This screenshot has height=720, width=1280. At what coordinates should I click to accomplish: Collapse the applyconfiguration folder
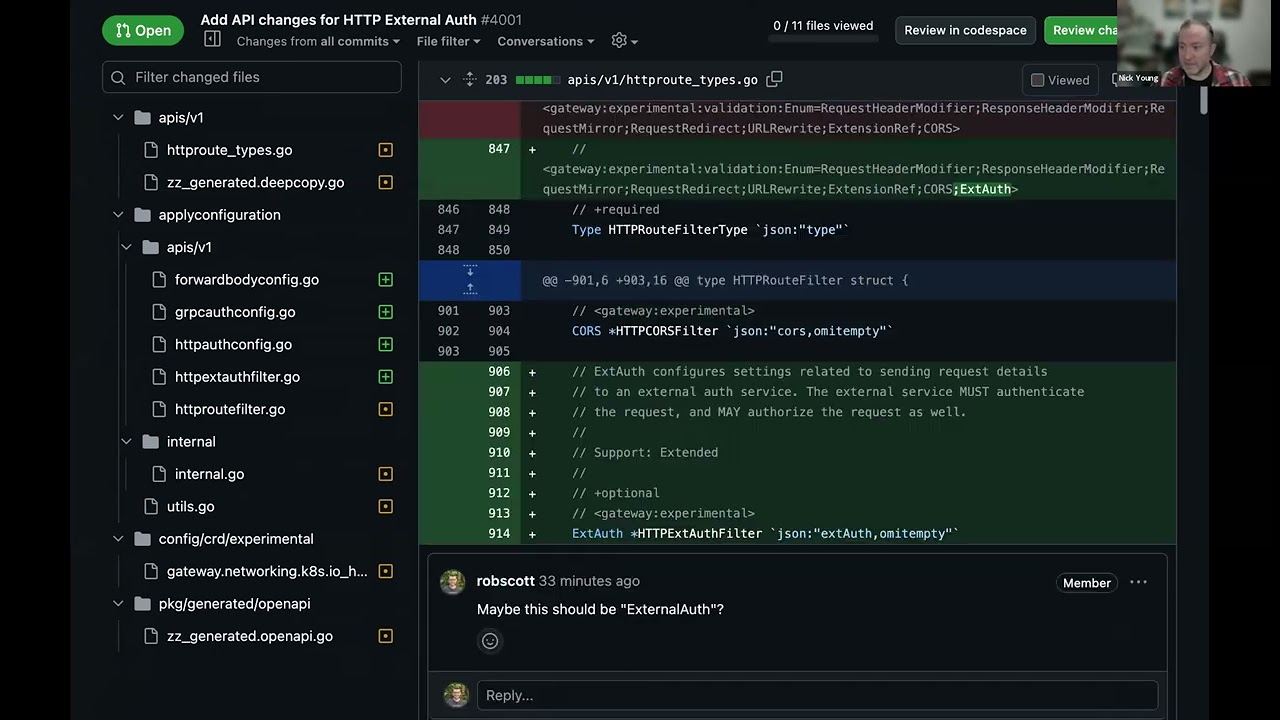coord(118,215)
